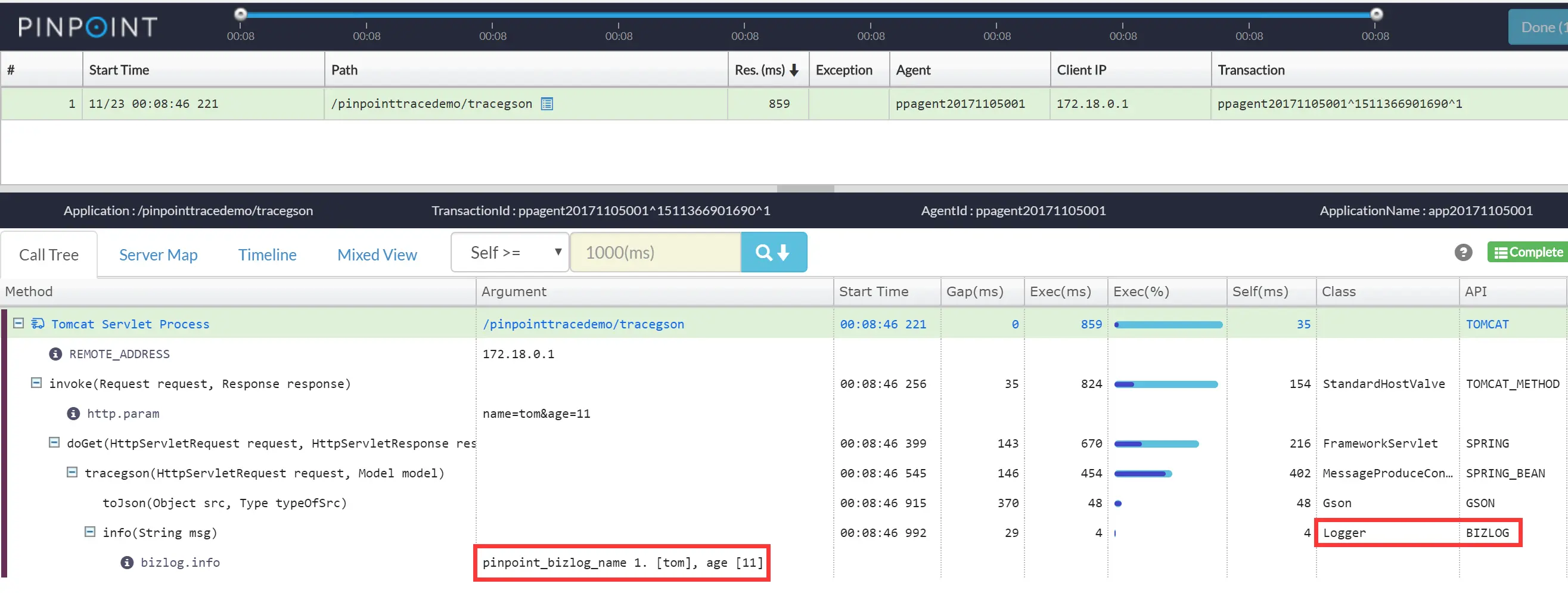Screen dimensions: 1568x593
Task: Click the name=tom&age=11 argument value
Action: [x=536, y=414]
